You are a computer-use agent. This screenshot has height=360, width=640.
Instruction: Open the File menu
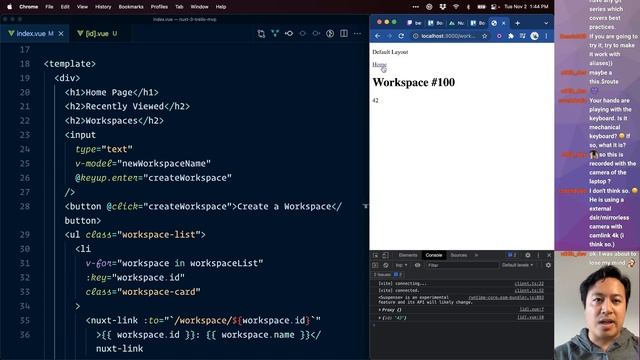[49, 7]
